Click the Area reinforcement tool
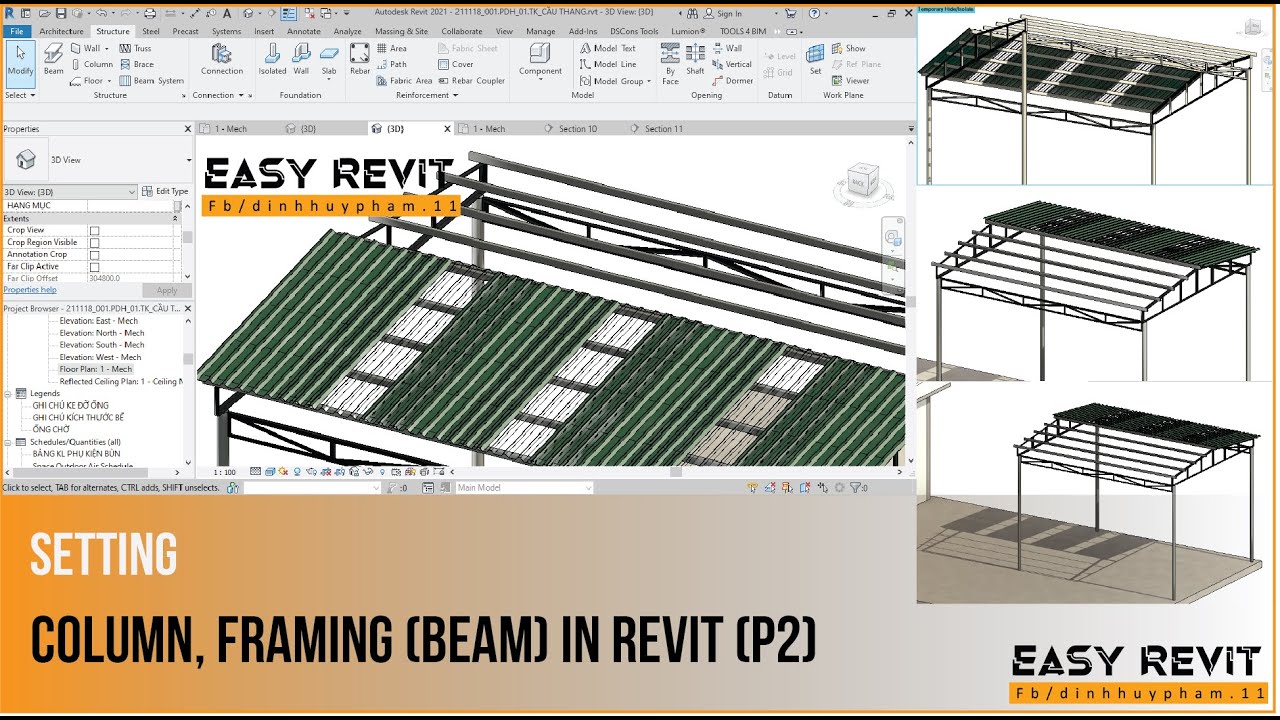This screenshot has width=1280, height=720. click(391, 48)
